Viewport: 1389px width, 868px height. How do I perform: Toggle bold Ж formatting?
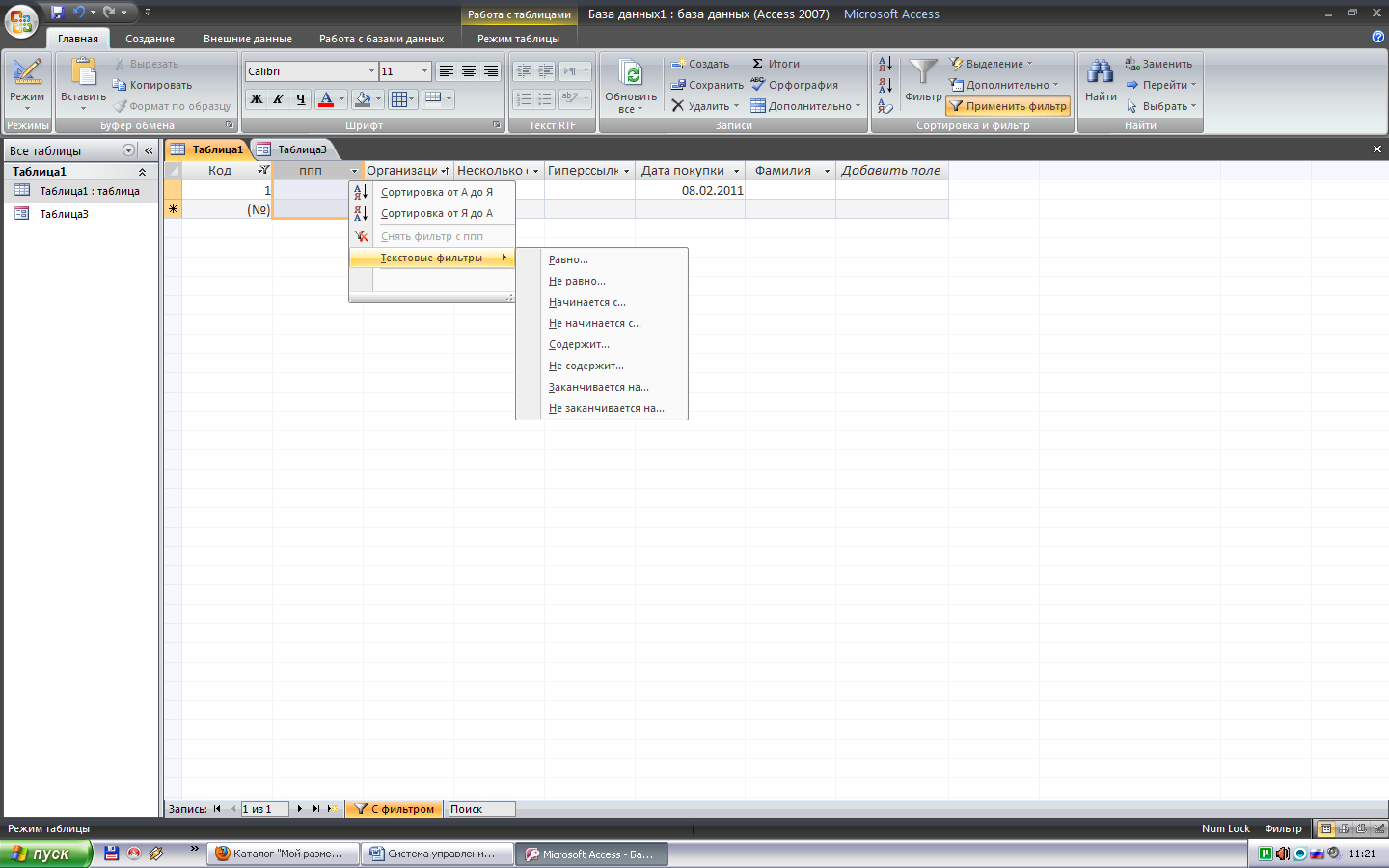257,98
